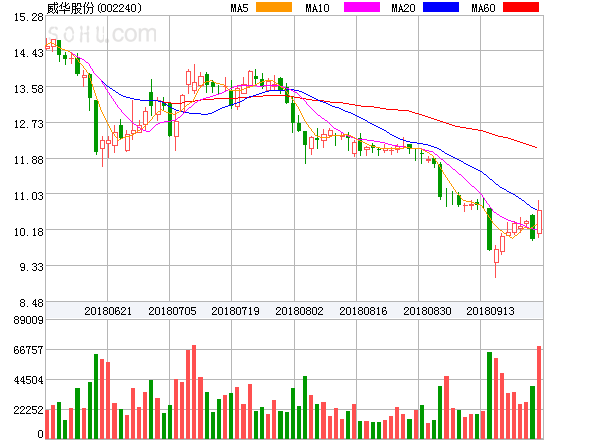Click the 66757 volume axis value
This screenshot has width=600, height=440.
click(29, 350)
